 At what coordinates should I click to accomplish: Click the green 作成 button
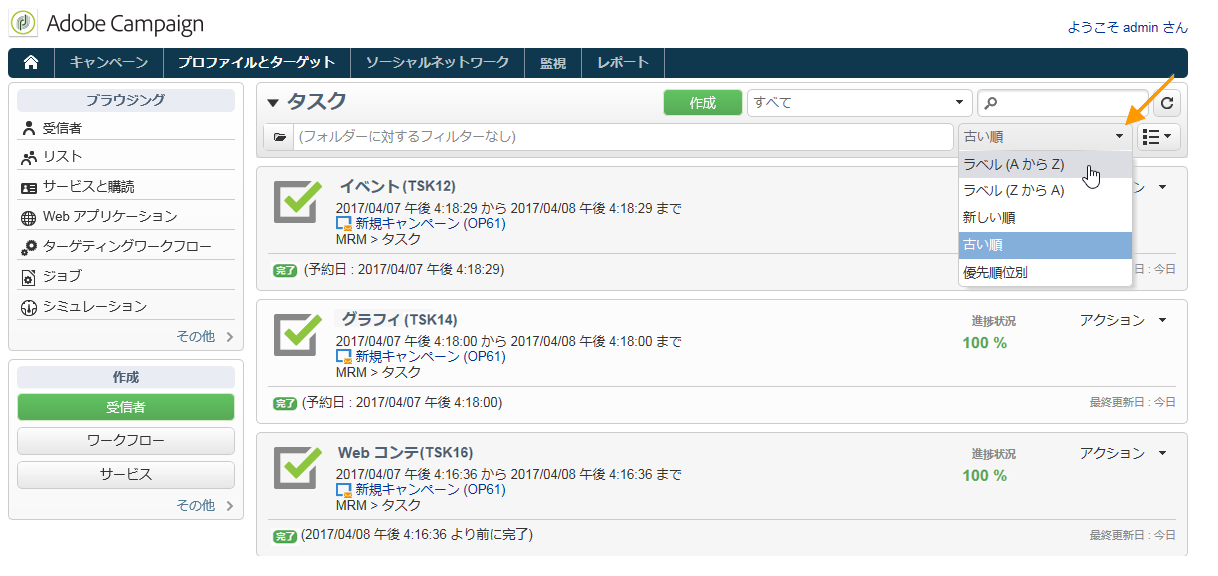(703, 103)
